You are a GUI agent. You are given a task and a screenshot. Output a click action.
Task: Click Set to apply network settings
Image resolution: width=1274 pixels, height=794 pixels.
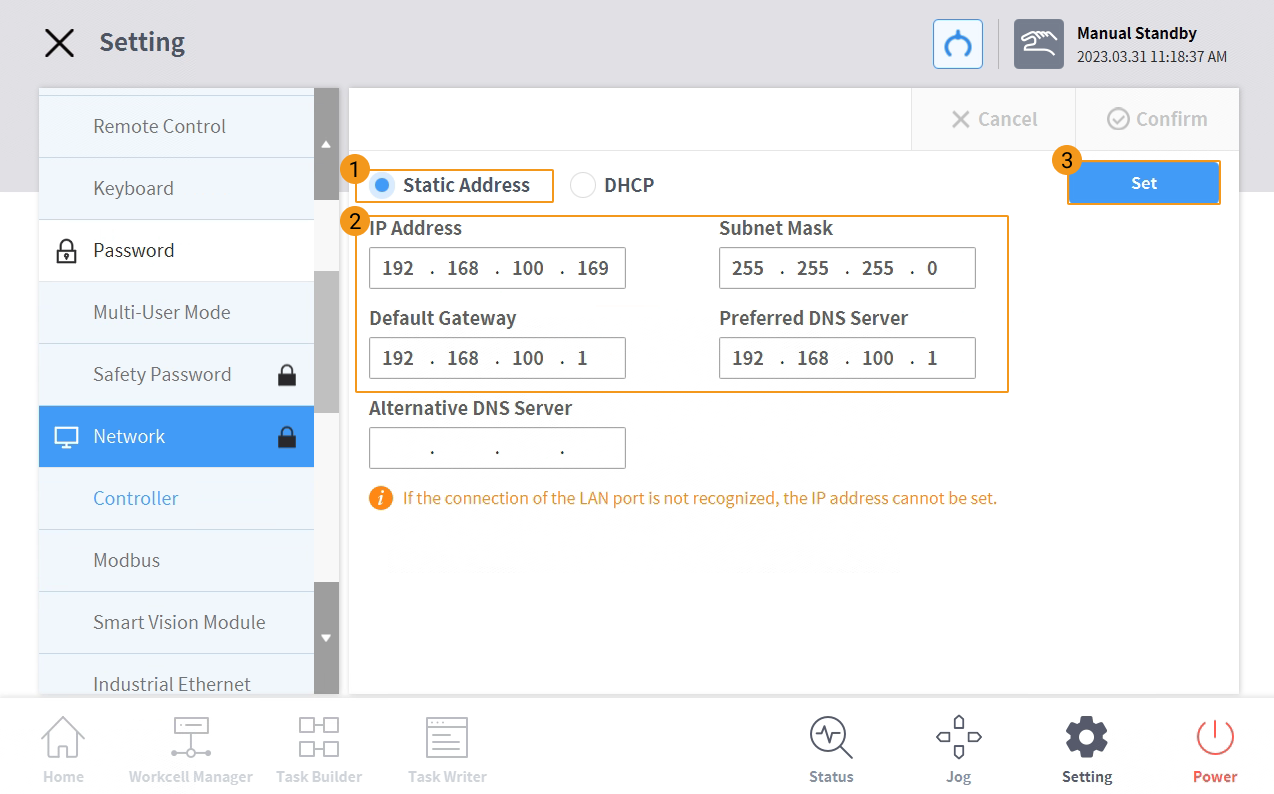[1143, 182]
